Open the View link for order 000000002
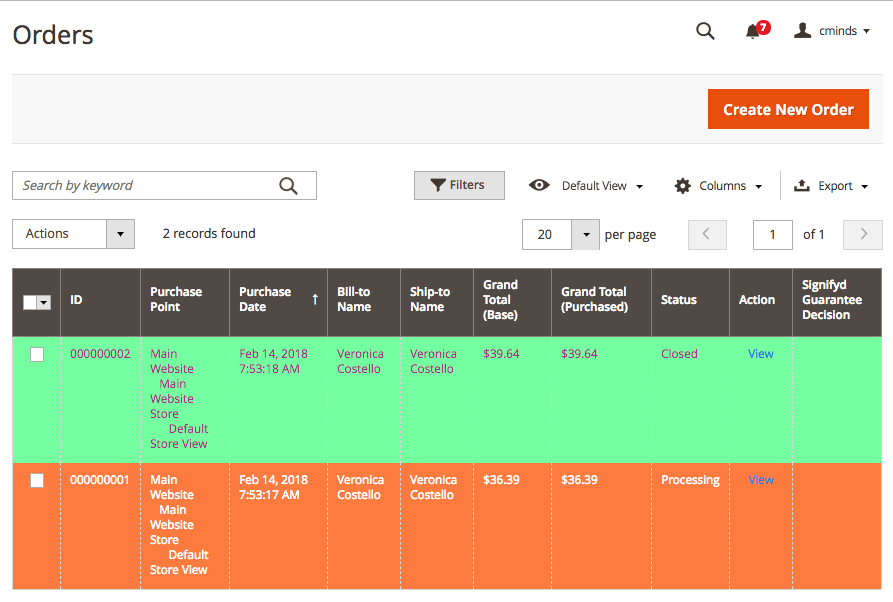Screen dimensions: 893x602 click(760, 354)
